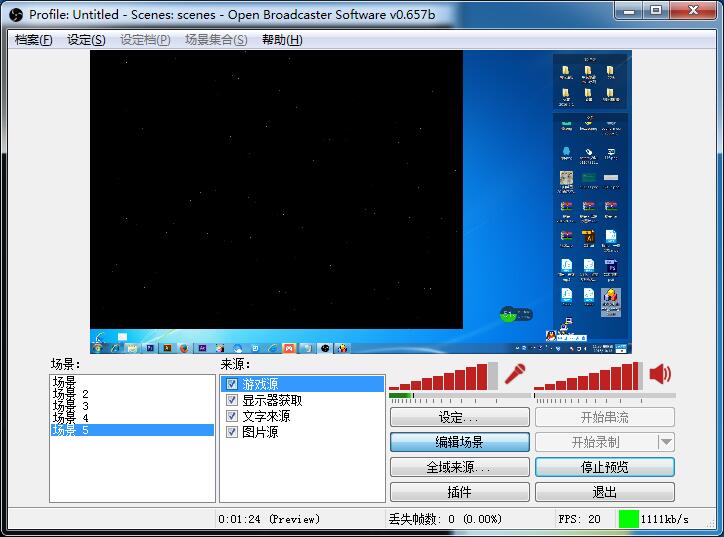Viewport: 724px width, 537px height.
Task: Uncheck the 图片源 source checkbox
Action: click(232, 432)
